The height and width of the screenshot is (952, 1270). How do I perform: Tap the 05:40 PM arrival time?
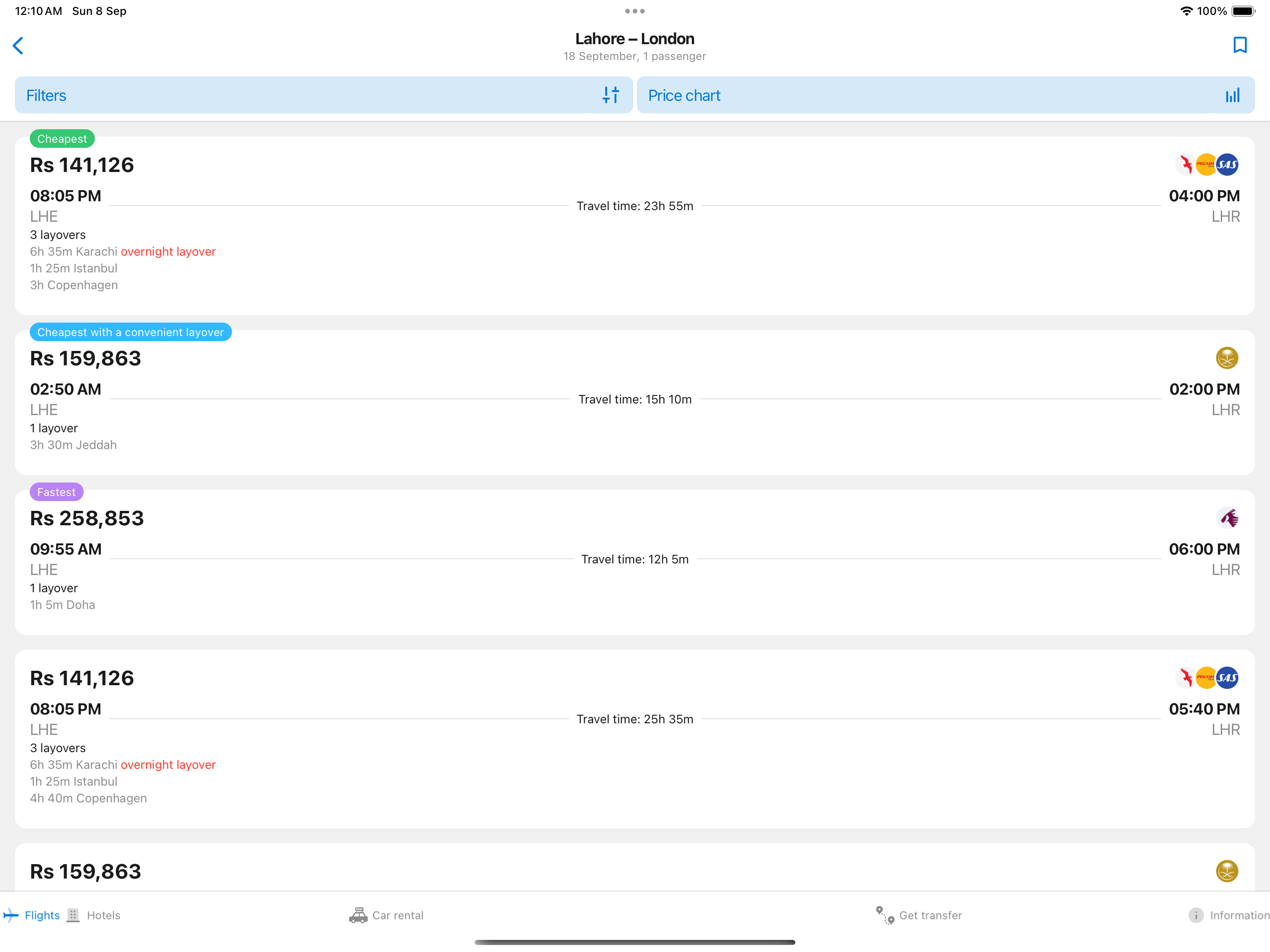click(1204, 708)
